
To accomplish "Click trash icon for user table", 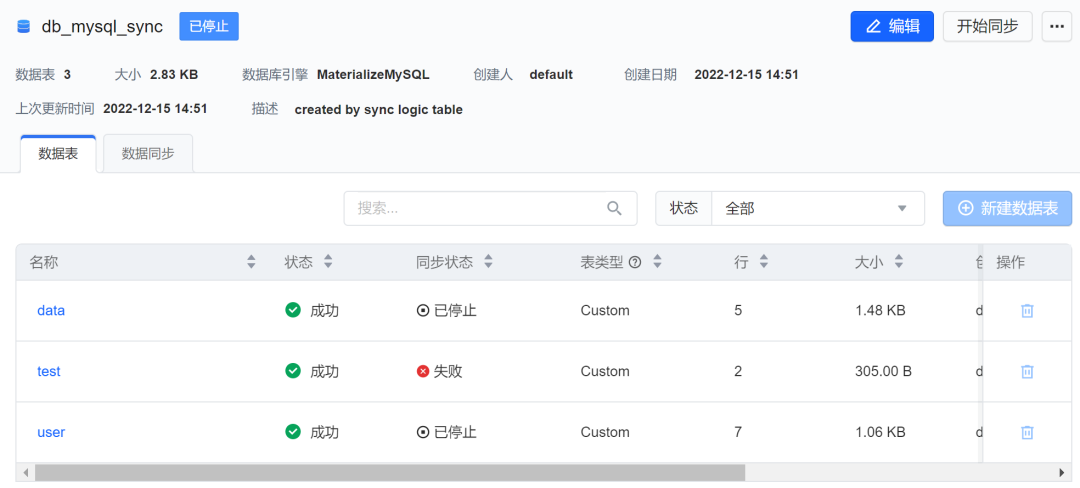I will point(1027,433).
